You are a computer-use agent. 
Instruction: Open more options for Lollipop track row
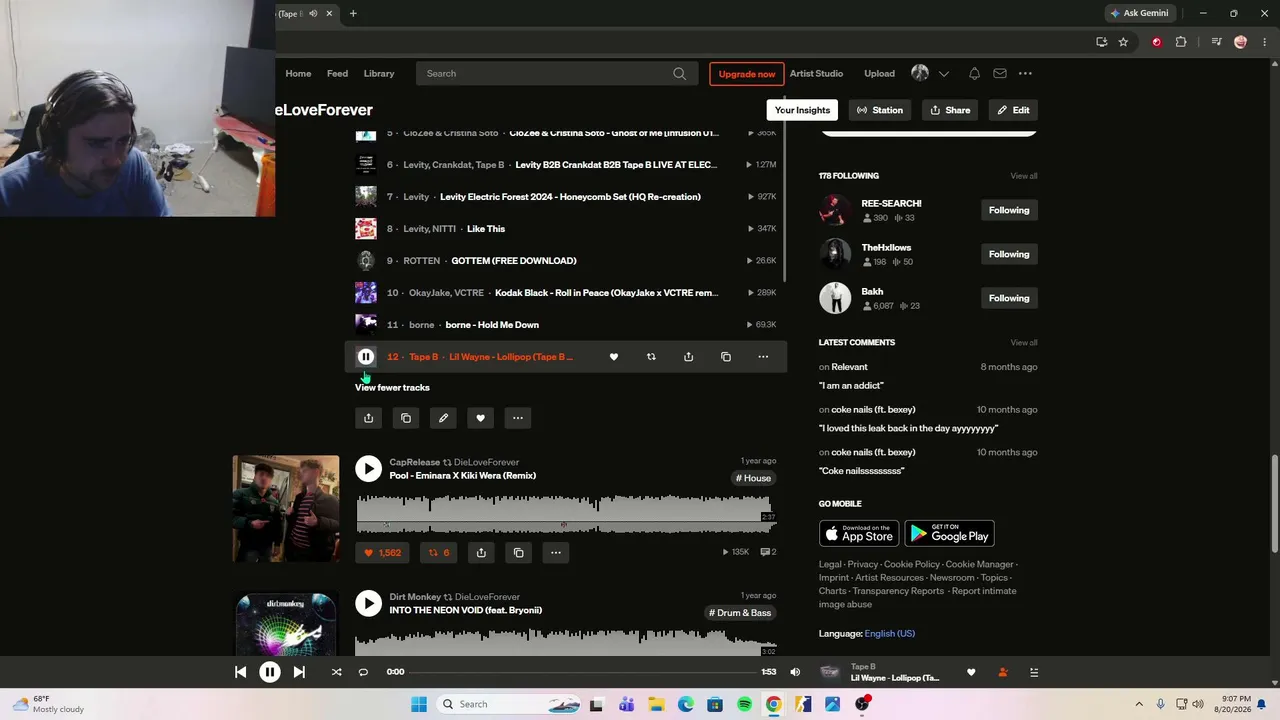coord(763,357)
